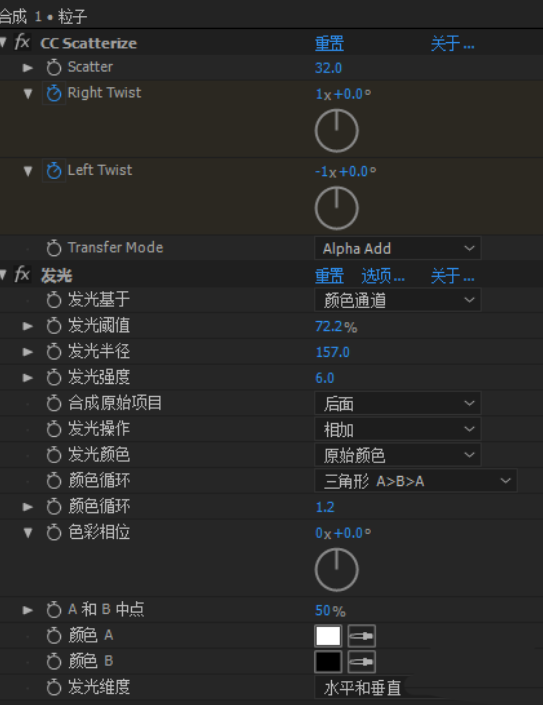Open 关于 for CC Scatterize
This screenshot has height=705, width=543.
[x=453, y=44]
